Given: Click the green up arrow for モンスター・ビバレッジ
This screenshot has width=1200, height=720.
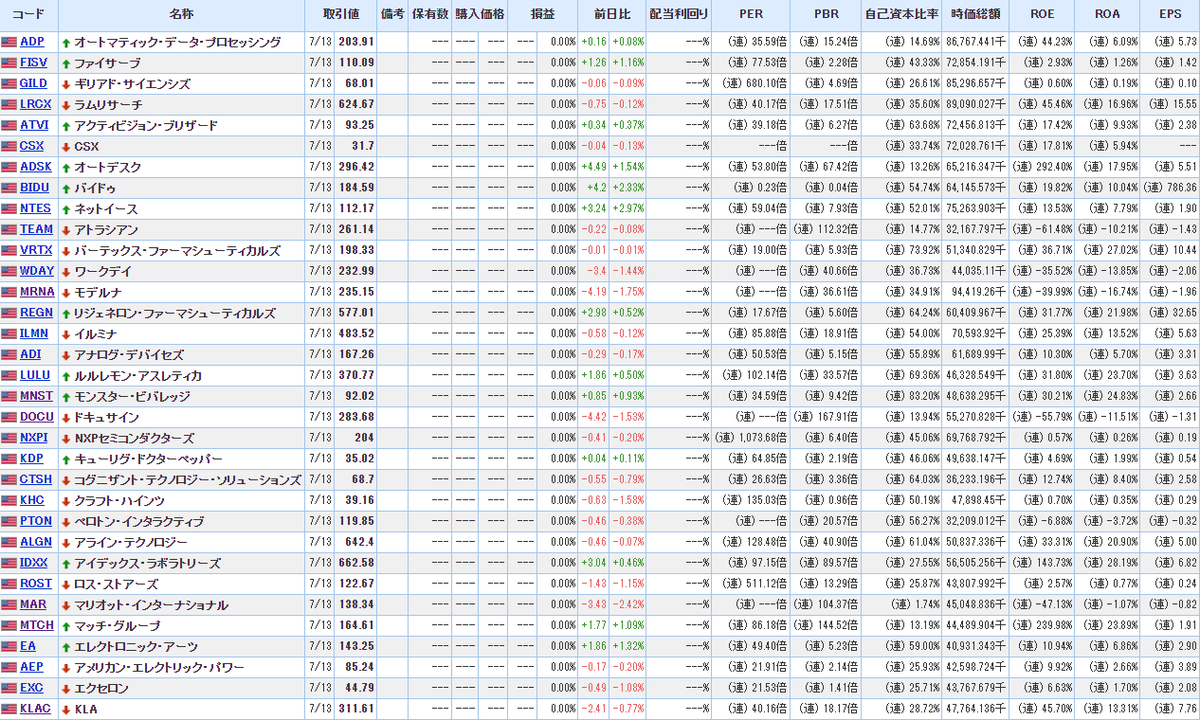Looking at the screenshot, I should (66, 396).
